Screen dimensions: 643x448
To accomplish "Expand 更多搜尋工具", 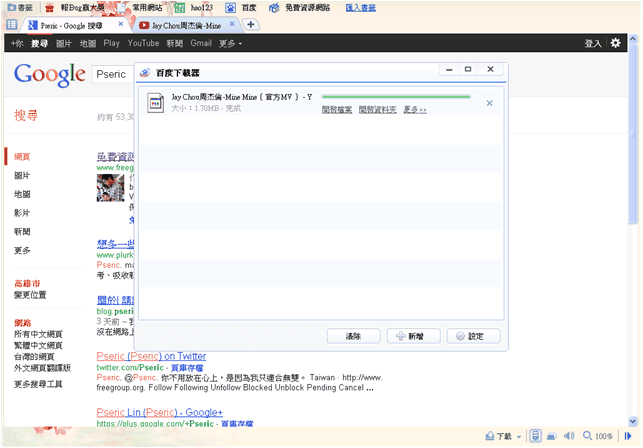I will [x=38, y=384].
